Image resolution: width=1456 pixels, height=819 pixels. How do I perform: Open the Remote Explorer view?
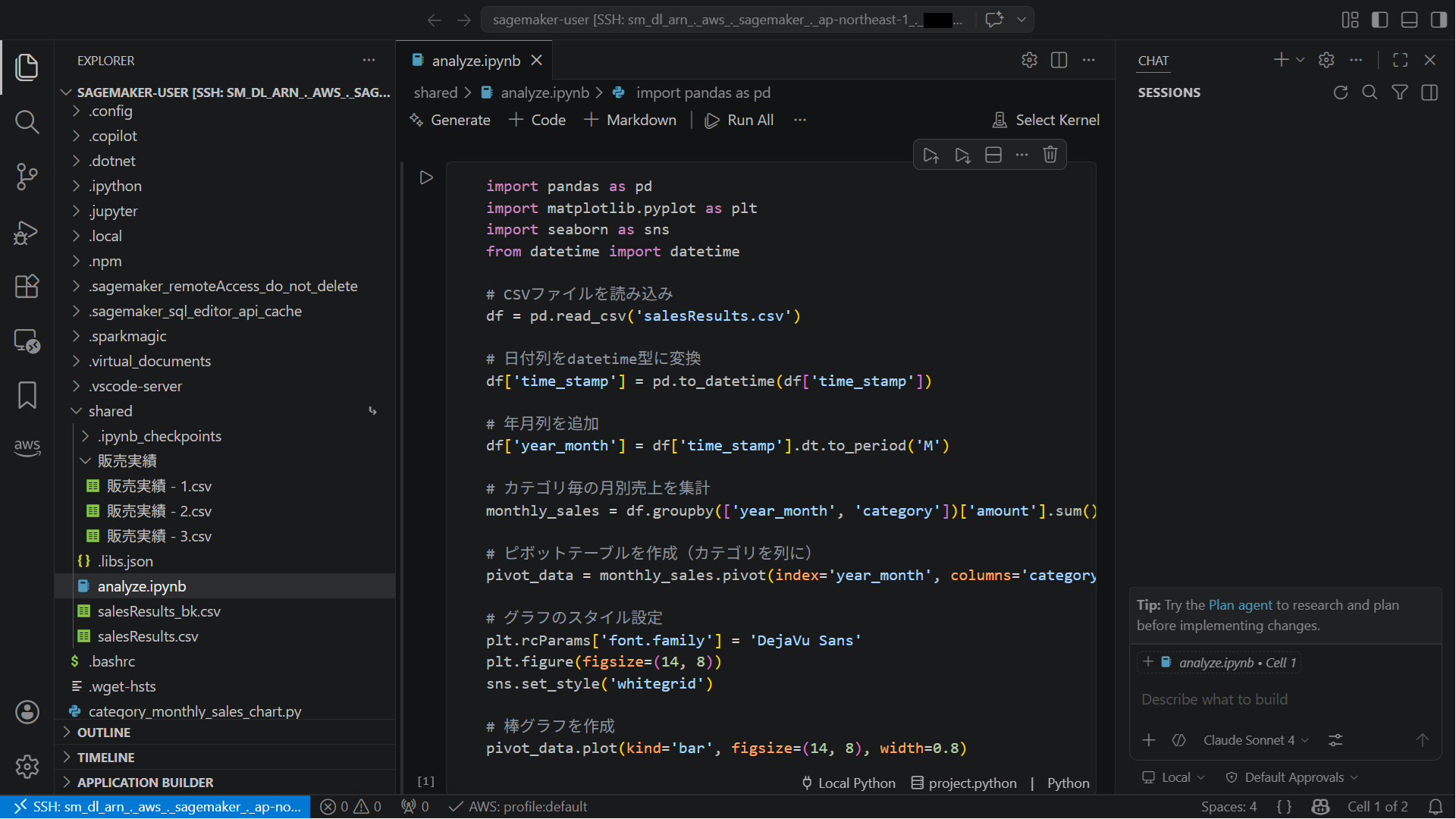pyautogui.click(x=27, y=340)
